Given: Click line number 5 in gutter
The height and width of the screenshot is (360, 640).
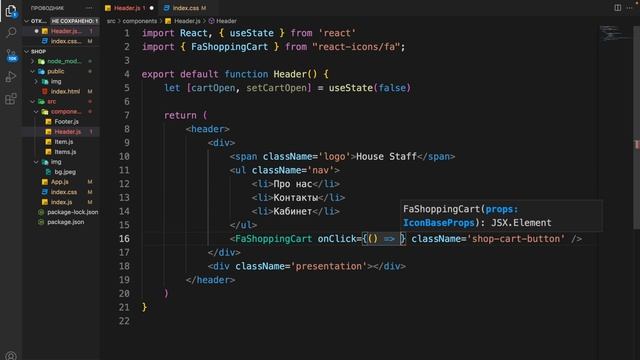Looking at the screenshot, I should (x=127, y=88).
